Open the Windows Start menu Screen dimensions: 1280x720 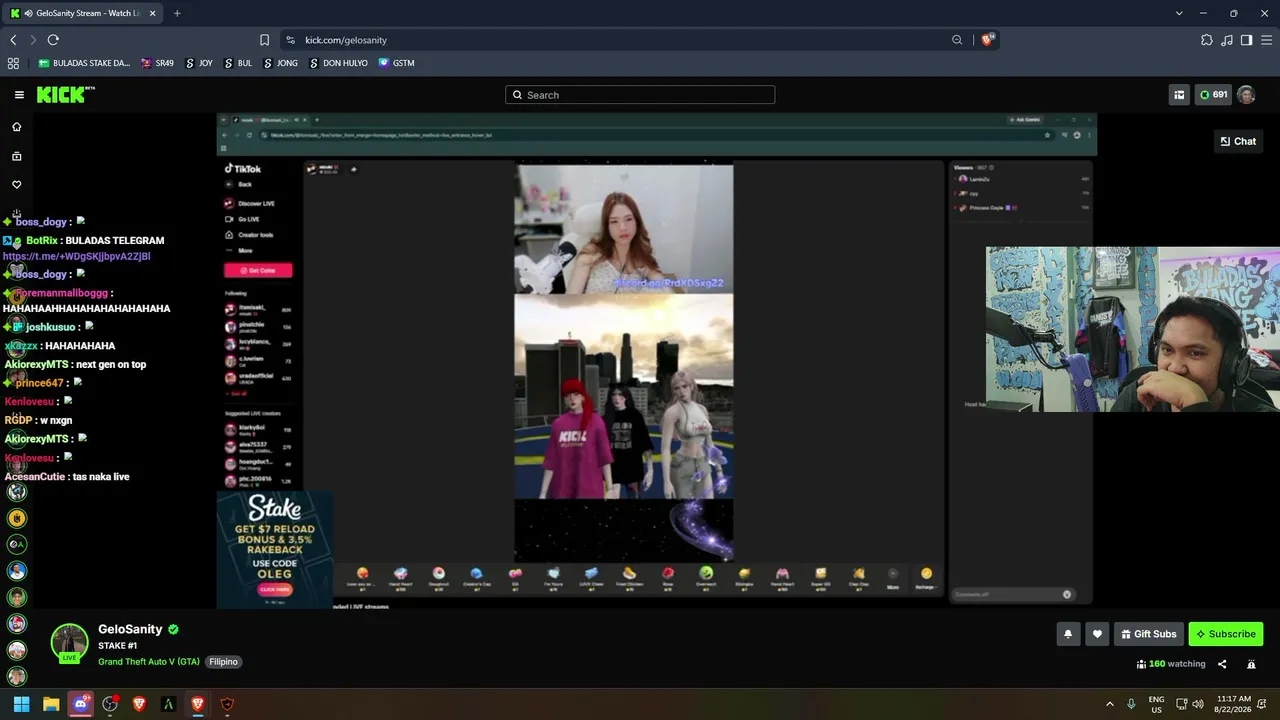[21, 704]
